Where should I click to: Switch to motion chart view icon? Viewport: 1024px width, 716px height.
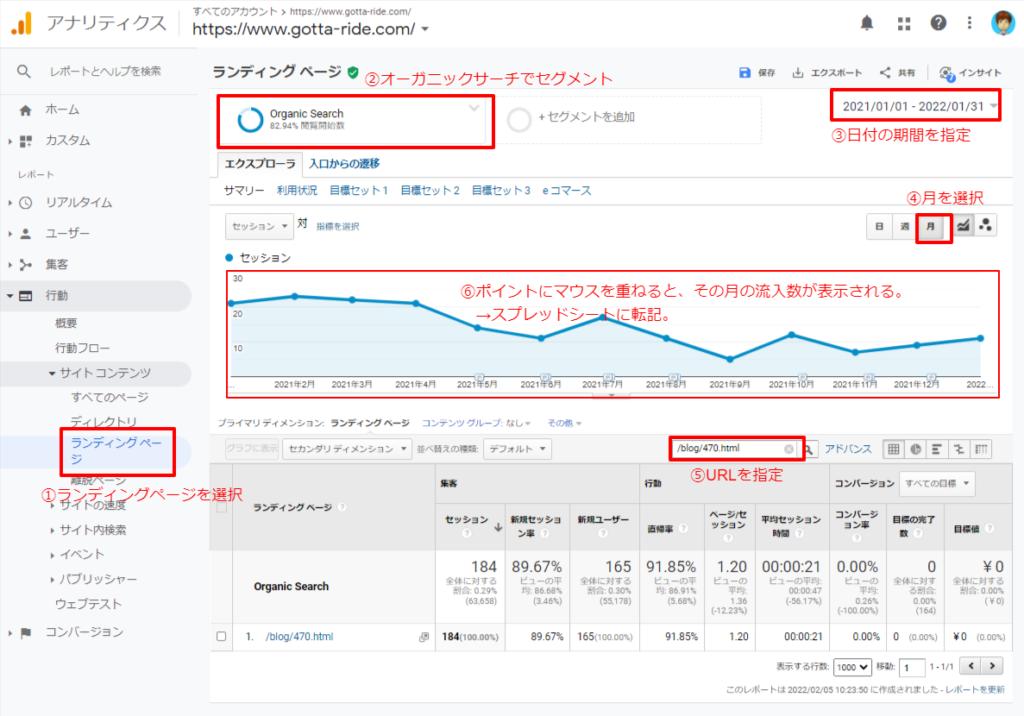point(987,227)
